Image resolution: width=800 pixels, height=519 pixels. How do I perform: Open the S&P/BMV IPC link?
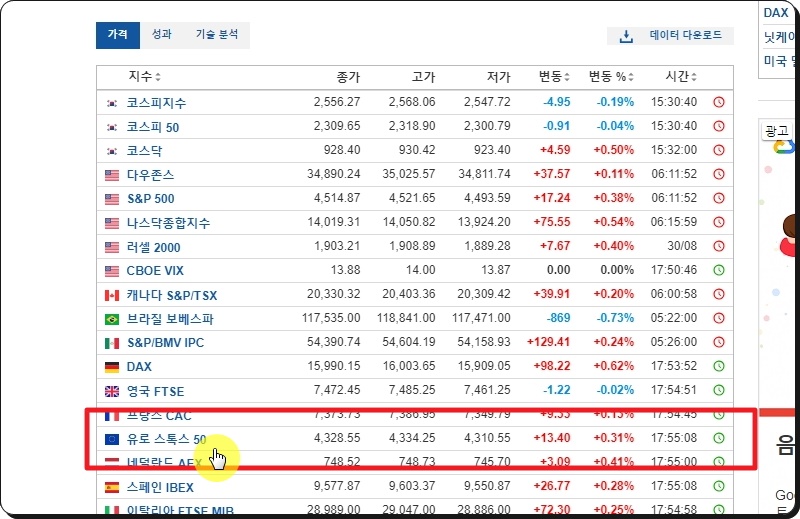165,342
